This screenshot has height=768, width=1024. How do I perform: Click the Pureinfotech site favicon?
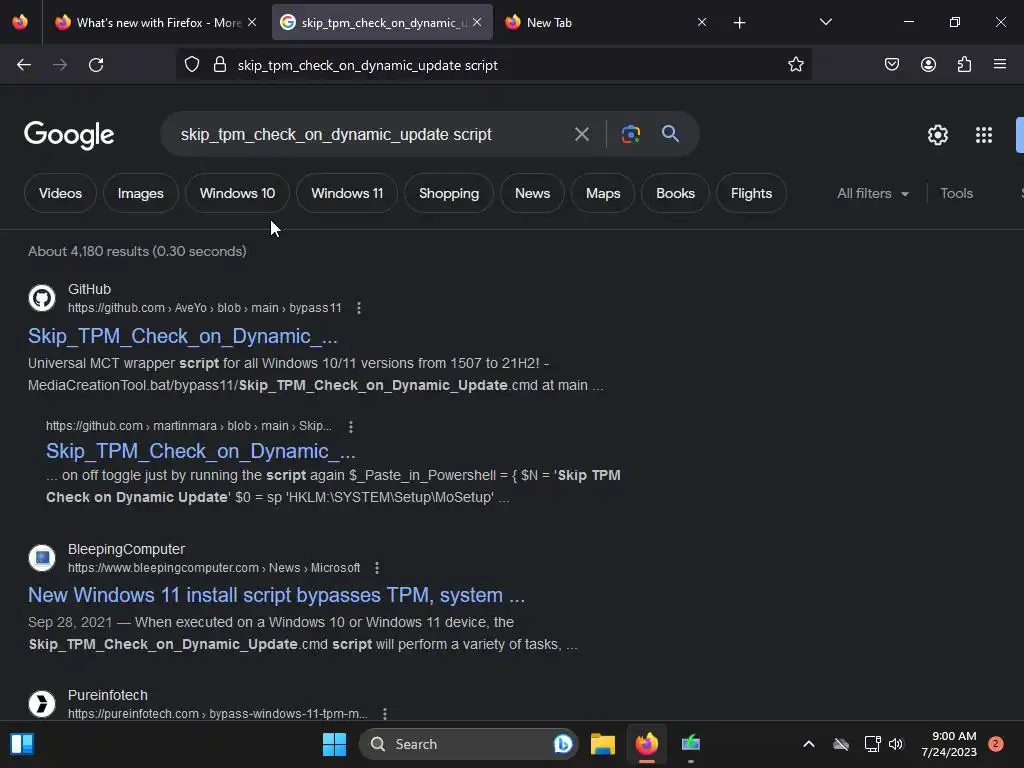pyautogui.click(x=42, y=704)
